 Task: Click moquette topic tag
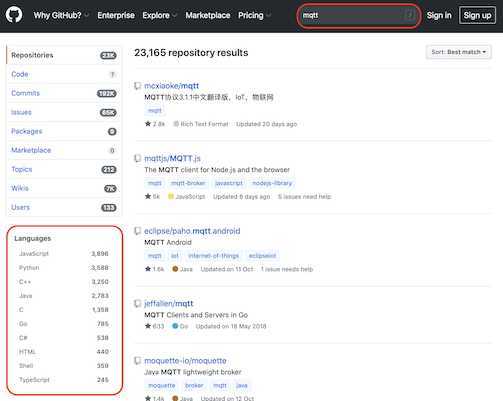[x=162, y=385]
